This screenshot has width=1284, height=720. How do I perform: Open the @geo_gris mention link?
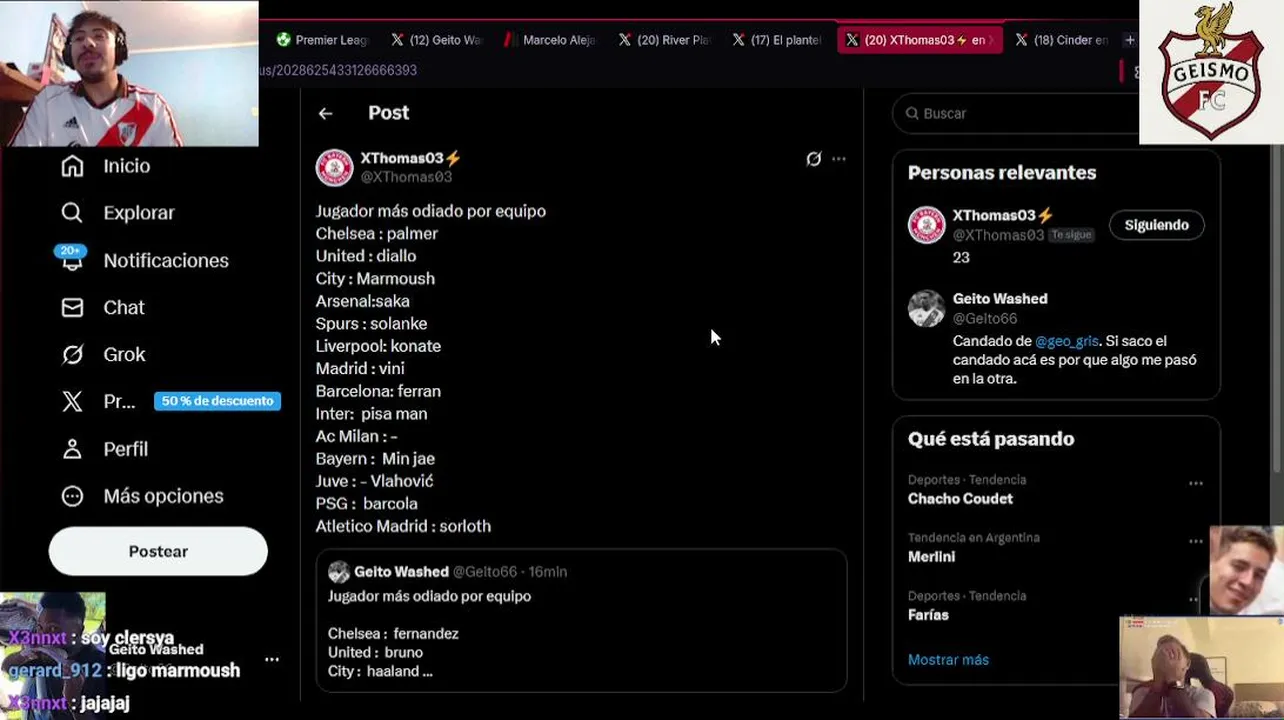(x=1066, y=341)
